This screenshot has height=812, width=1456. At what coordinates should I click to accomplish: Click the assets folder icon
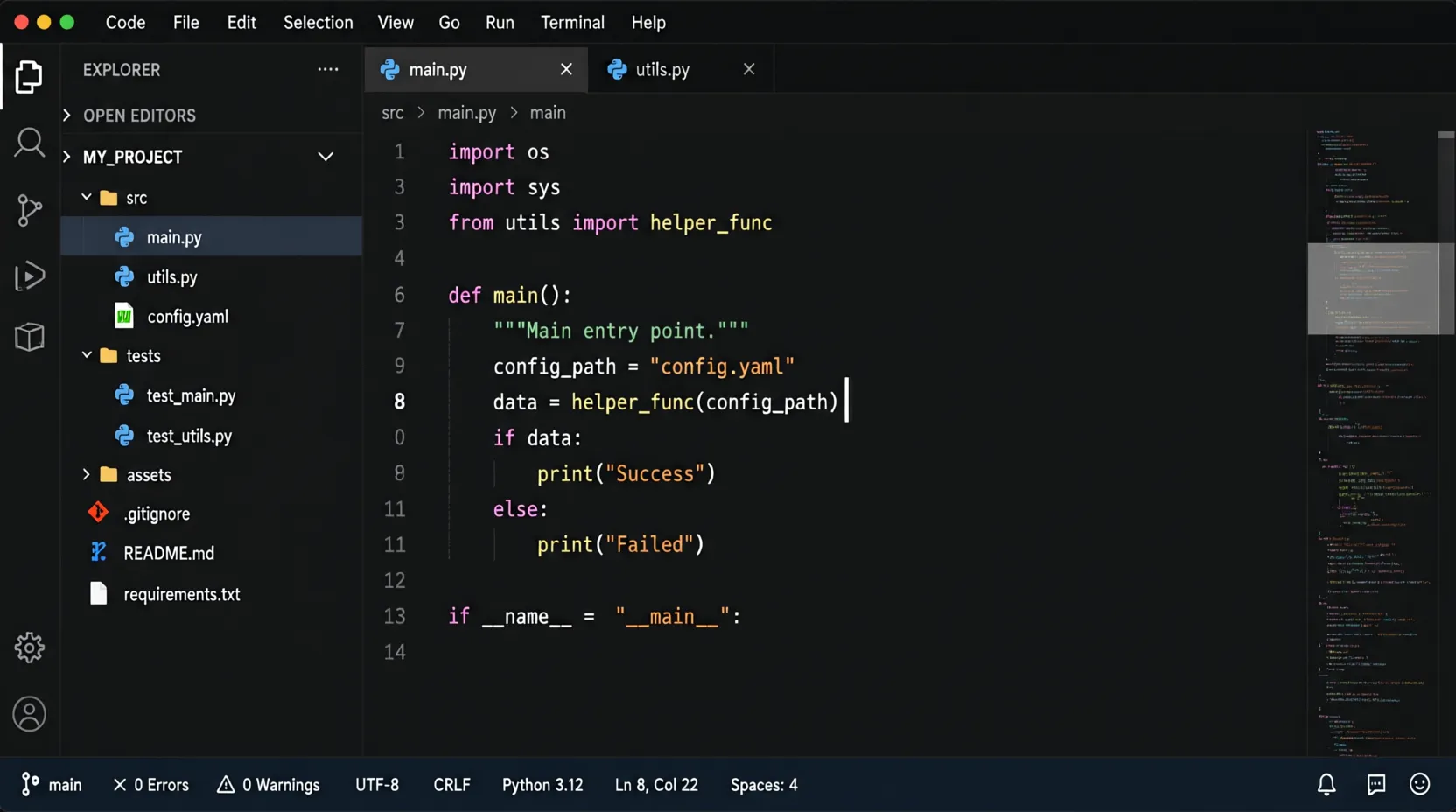point(108,474)
